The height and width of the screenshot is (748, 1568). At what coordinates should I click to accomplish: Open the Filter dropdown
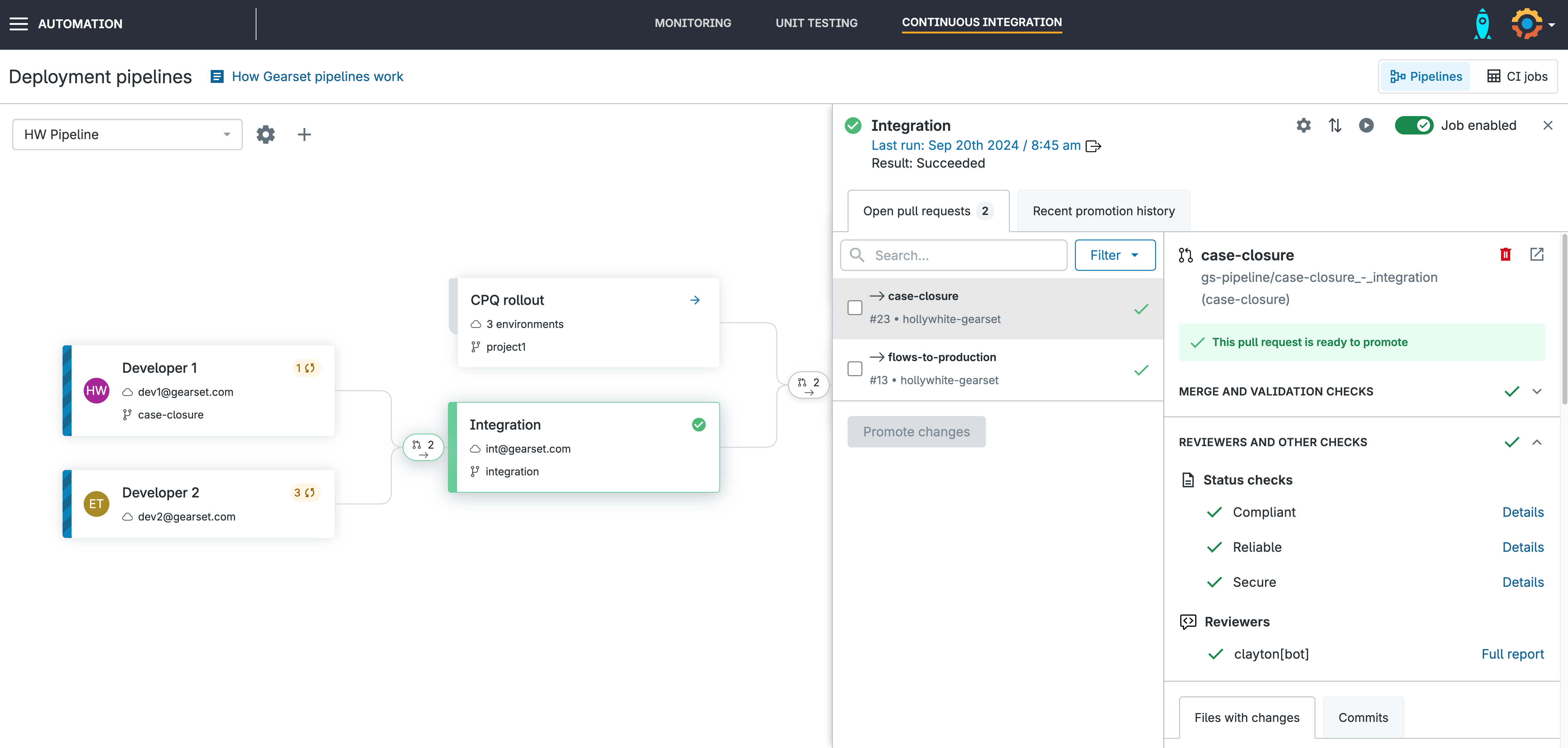[1114, 255]
